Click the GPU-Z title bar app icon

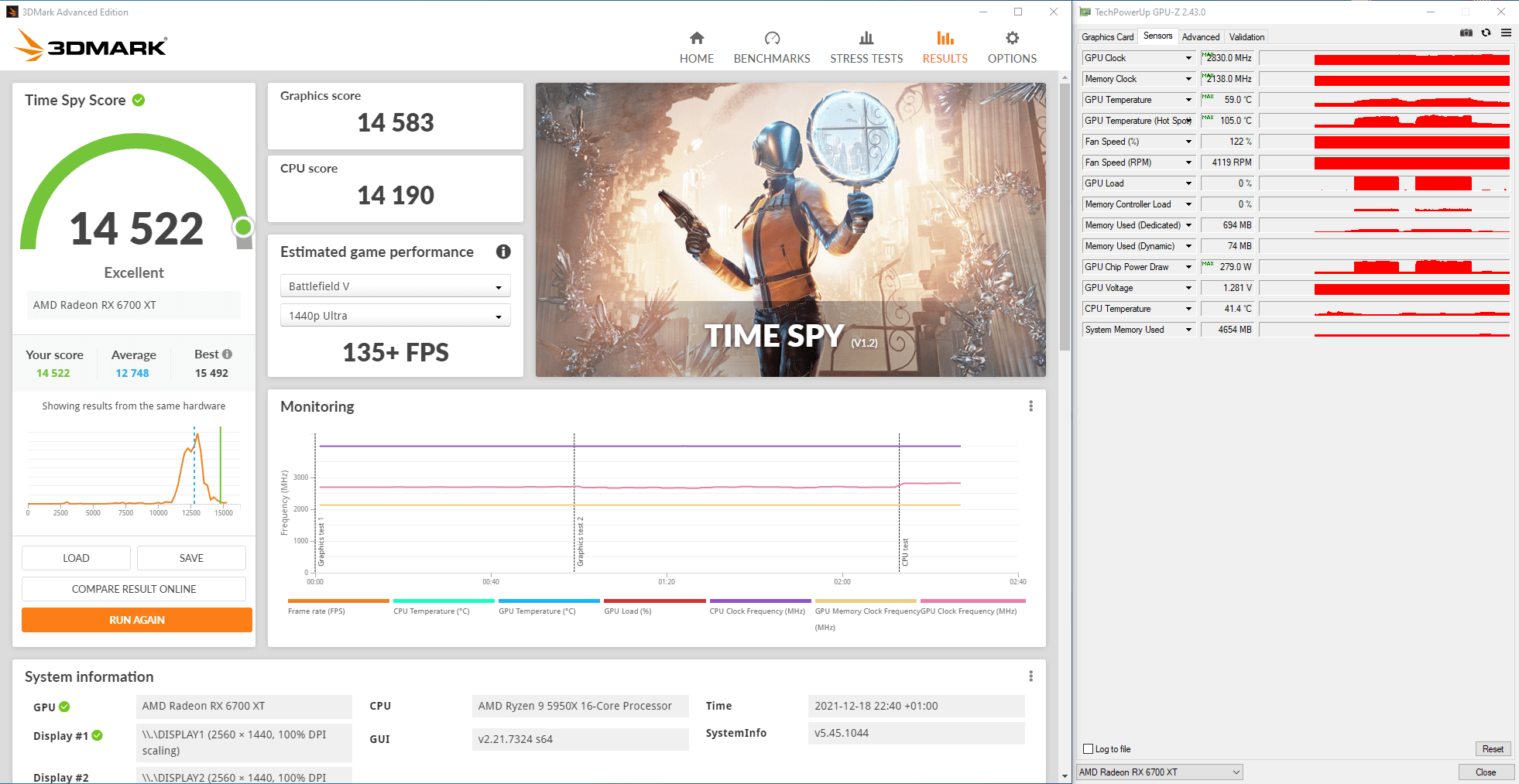[1085, 12]
